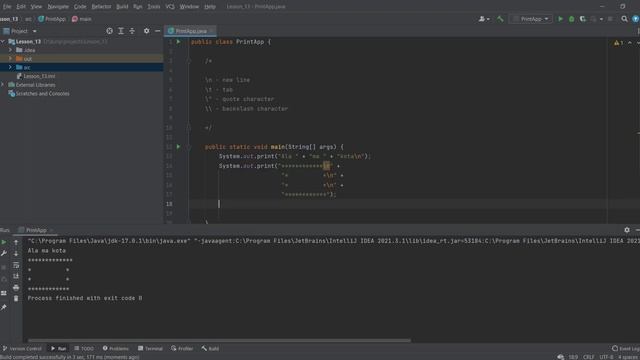This screenshot has height=360, width=640.
Task: Hide the Project tool window
Action: tap(158, 31)
